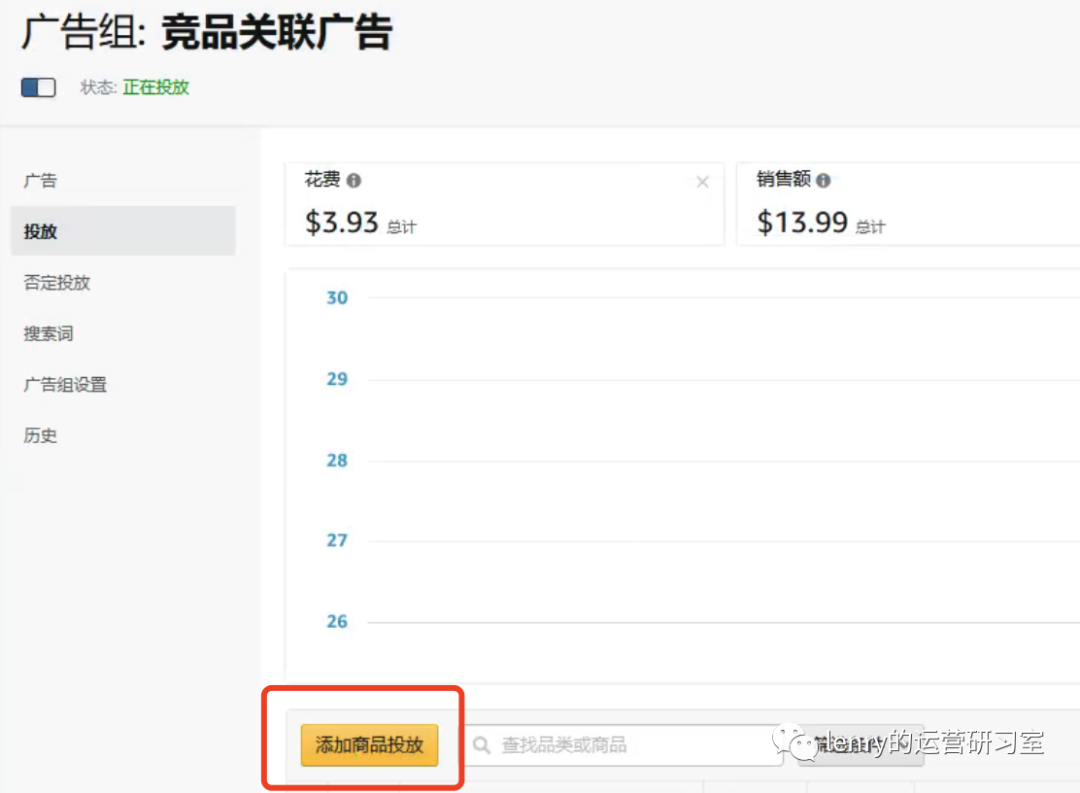Click the chart axis label 26
Image resolution: width=1080 pixels, height=793 pixels.
[337, 621]
